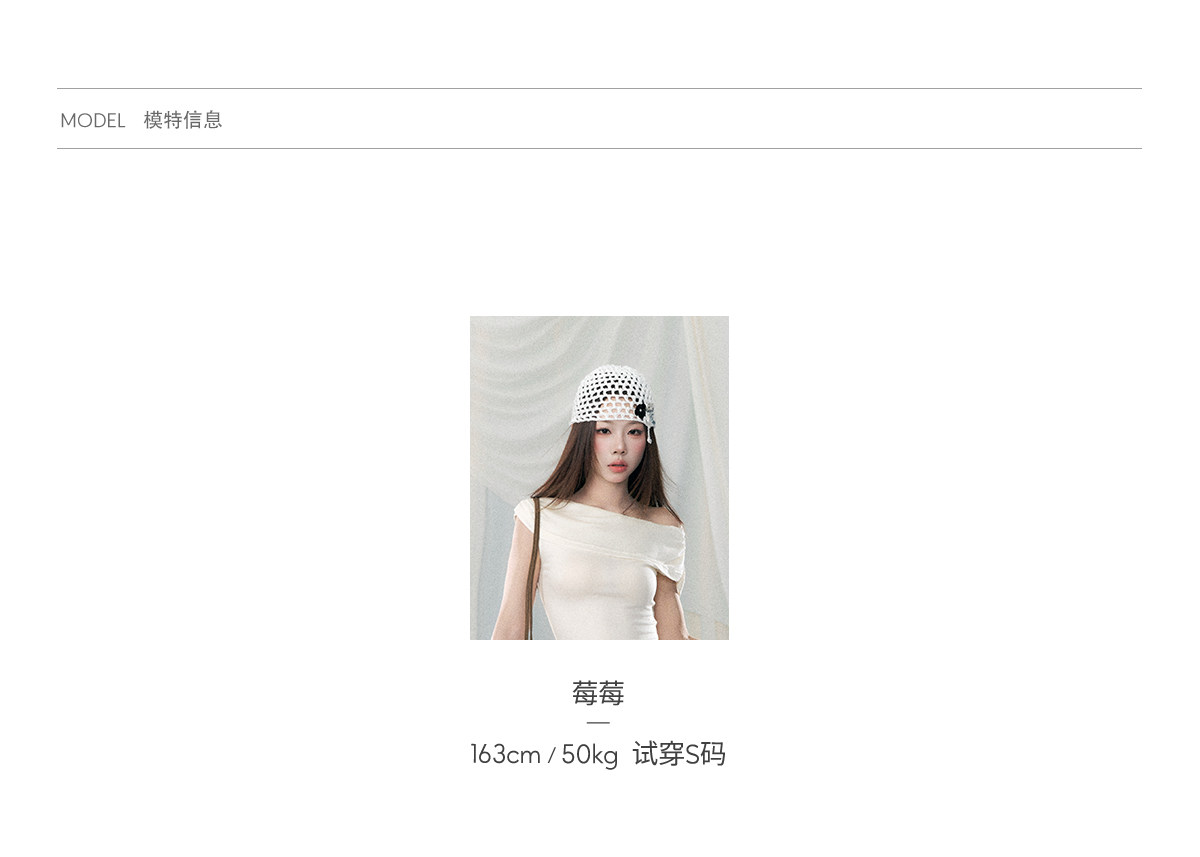
Task: Open the model photo thumbnail
Action: (x=599, y=478)
